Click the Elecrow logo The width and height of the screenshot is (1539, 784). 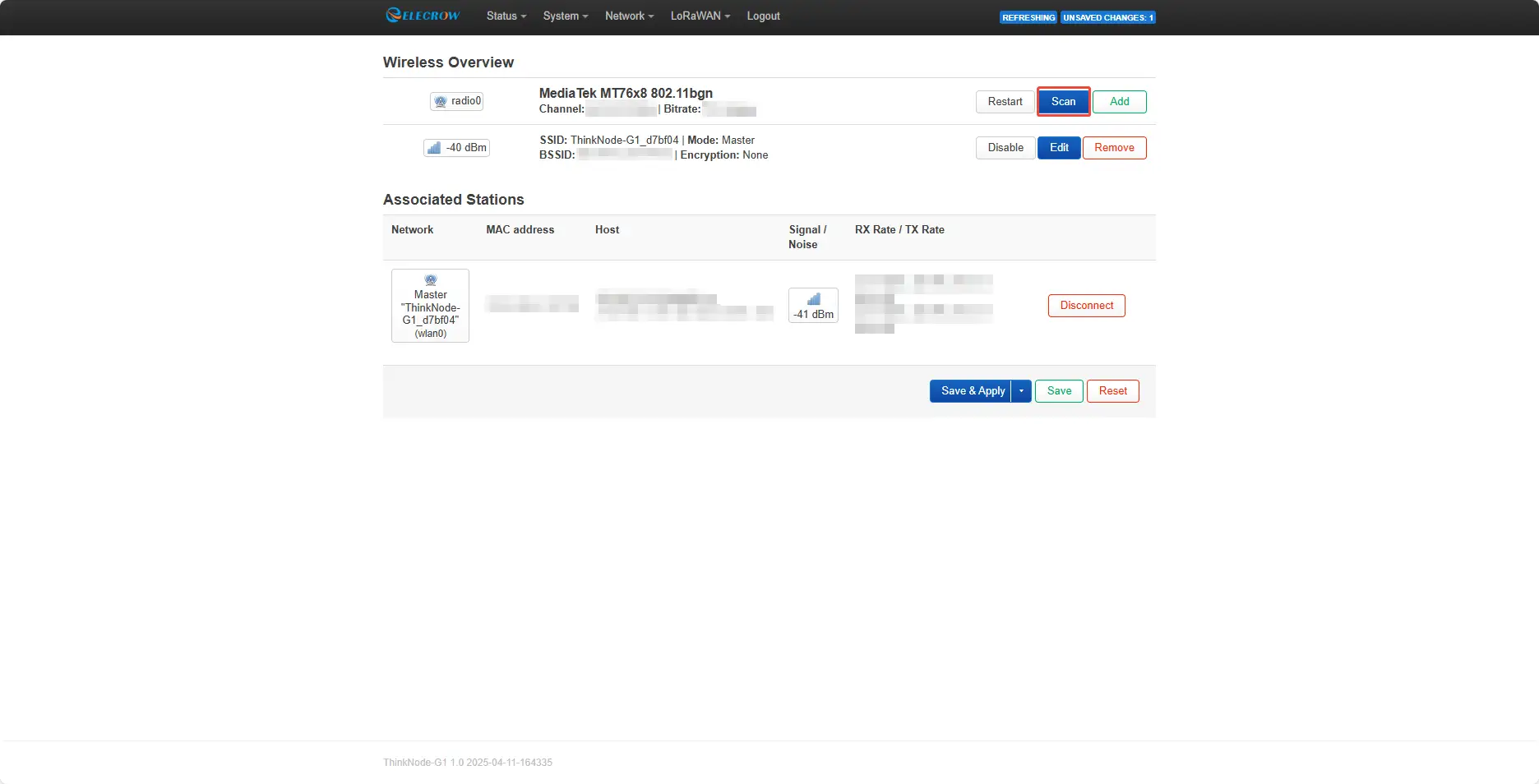tap(423, 16)
